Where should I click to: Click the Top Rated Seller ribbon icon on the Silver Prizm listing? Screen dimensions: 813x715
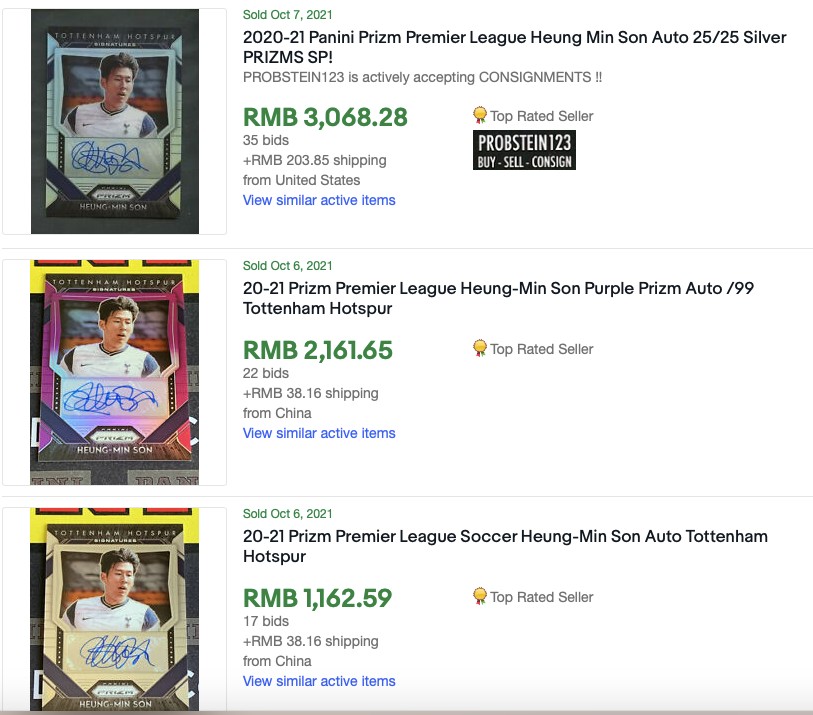(480, 115)
